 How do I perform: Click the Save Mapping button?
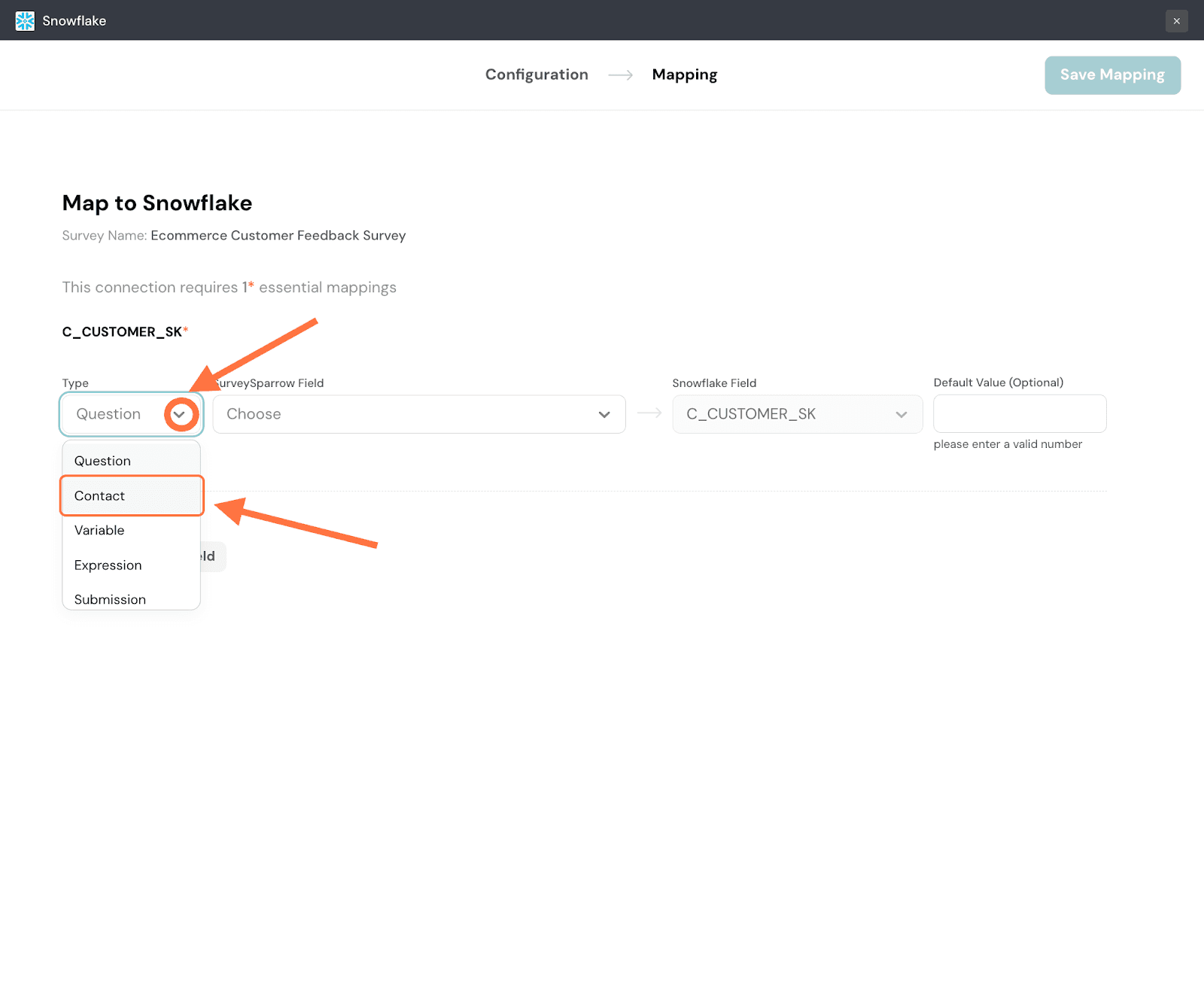pos(1111,75)
